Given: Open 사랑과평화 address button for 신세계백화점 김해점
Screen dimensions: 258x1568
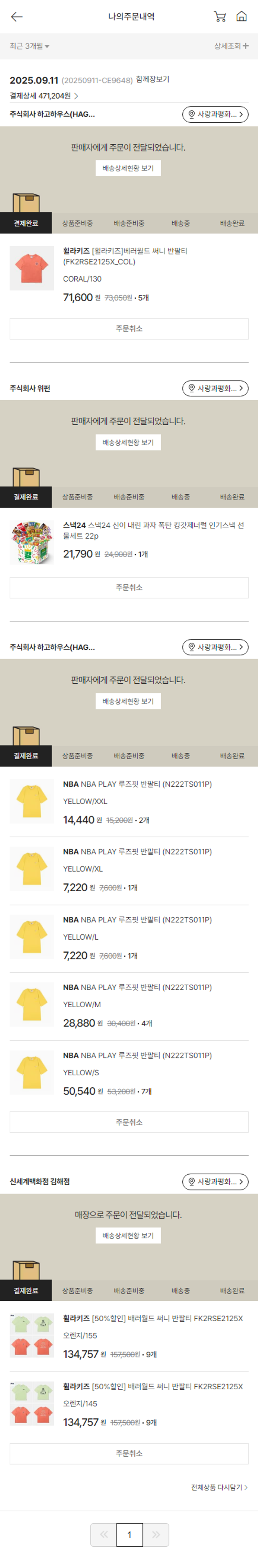Looking at the screenshot, I should [x=215, y=1181].
